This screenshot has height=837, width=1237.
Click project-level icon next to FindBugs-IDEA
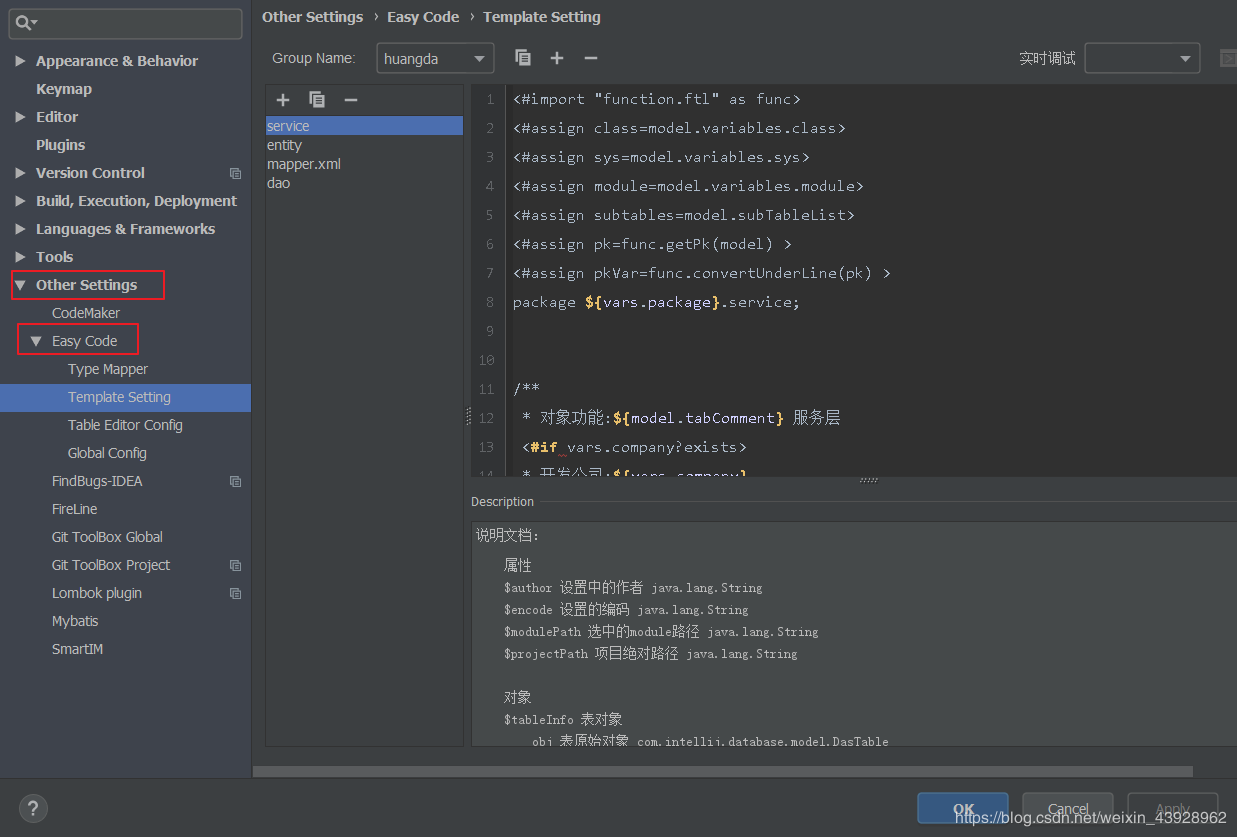(x=235, y=481)
